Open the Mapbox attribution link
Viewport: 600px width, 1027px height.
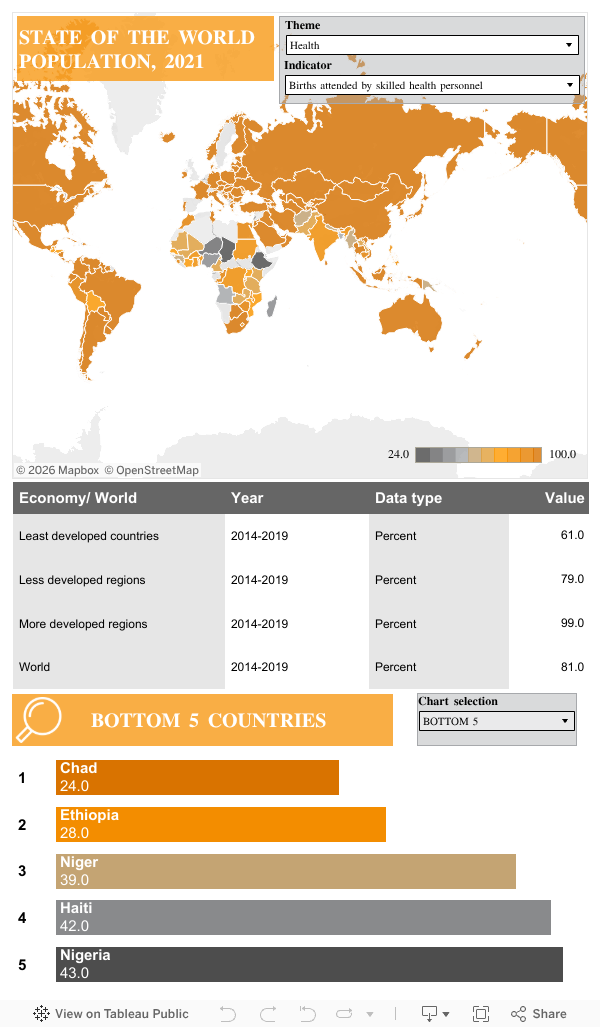tap(57, 470)
